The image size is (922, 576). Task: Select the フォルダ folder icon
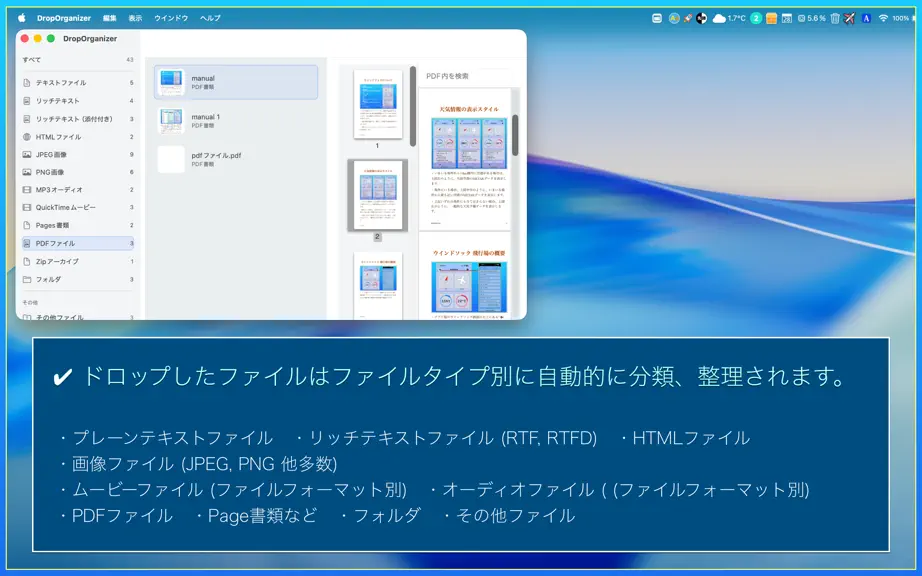coord(26,280)
